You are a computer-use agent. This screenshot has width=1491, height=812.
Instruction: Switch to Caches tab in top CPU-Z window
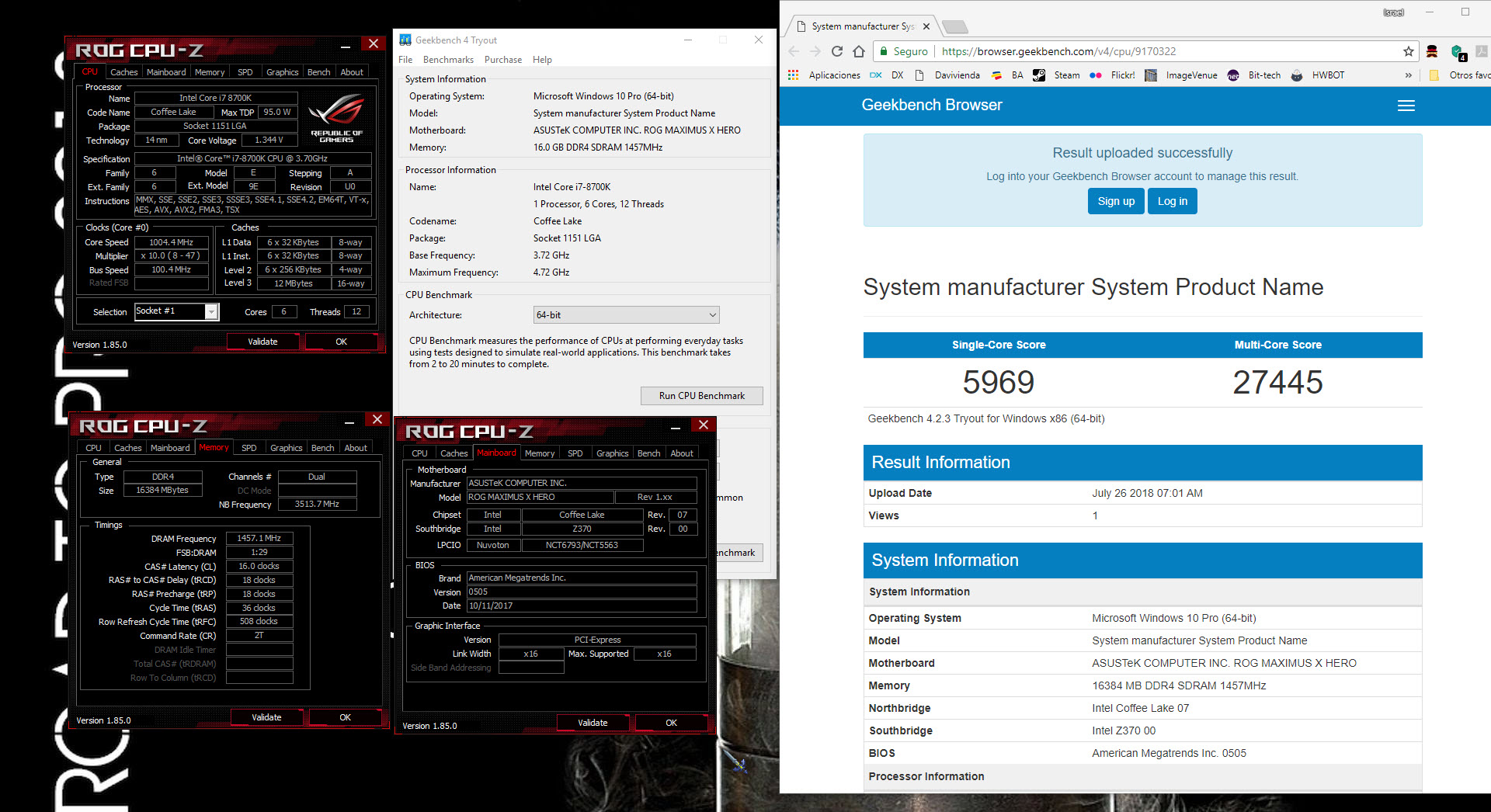[x=123, y=72]
